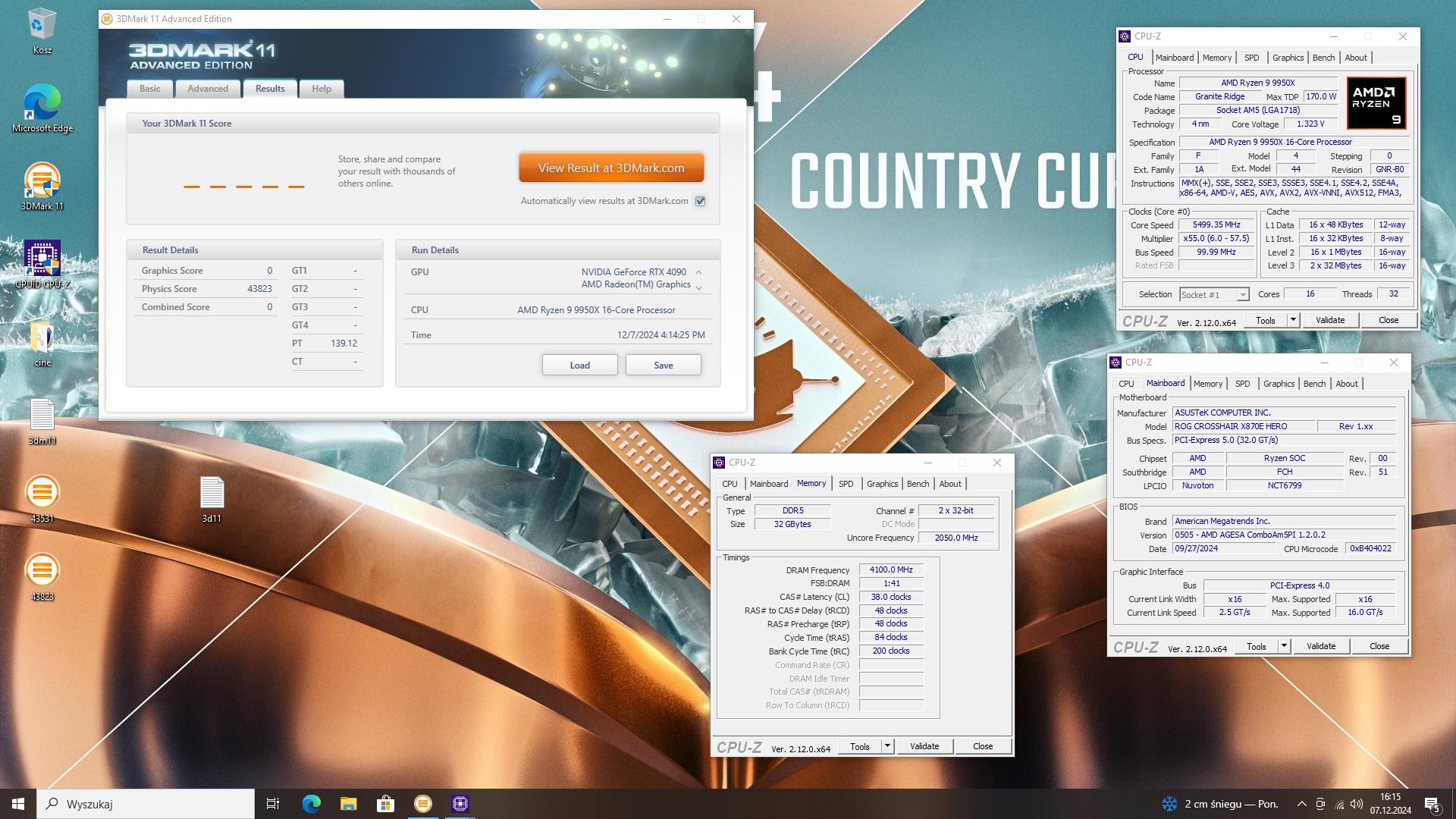Screen dimensions: 1456x819
Task: Click the Physics Score value 43823
Action: click(259, 289)
